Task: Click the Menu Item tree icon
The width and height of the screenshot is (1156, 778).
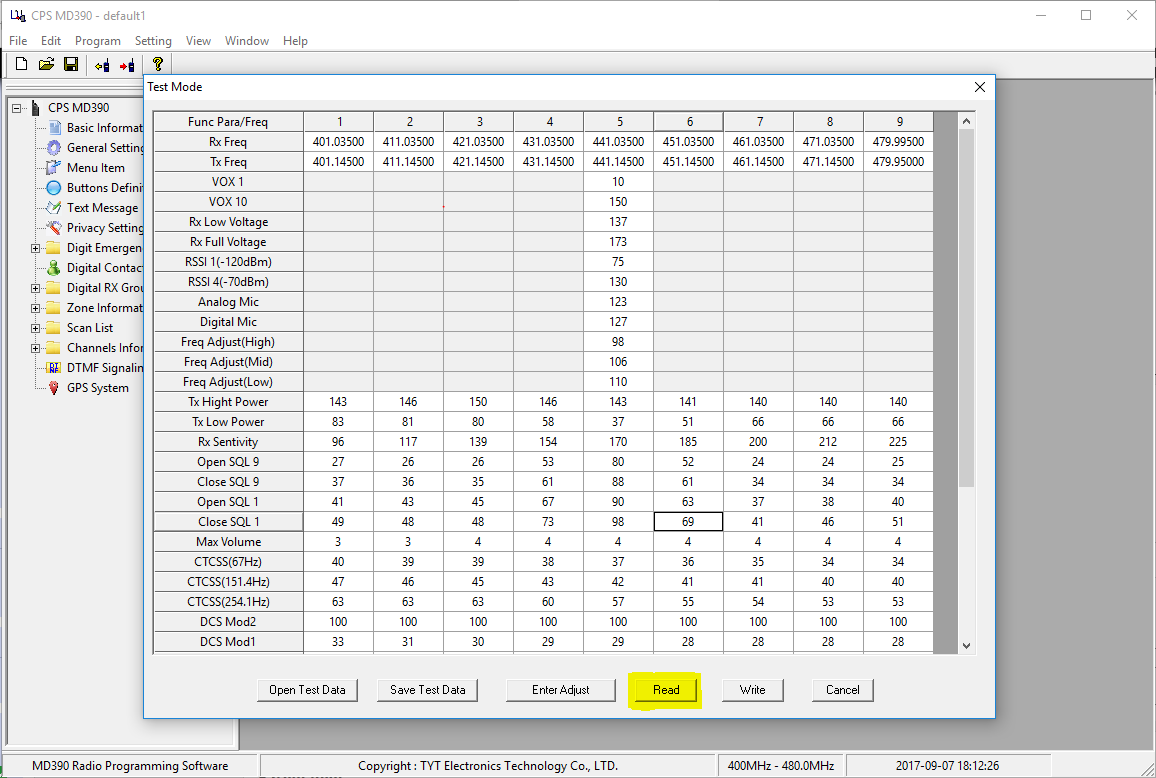Action: tap(53, 167)
